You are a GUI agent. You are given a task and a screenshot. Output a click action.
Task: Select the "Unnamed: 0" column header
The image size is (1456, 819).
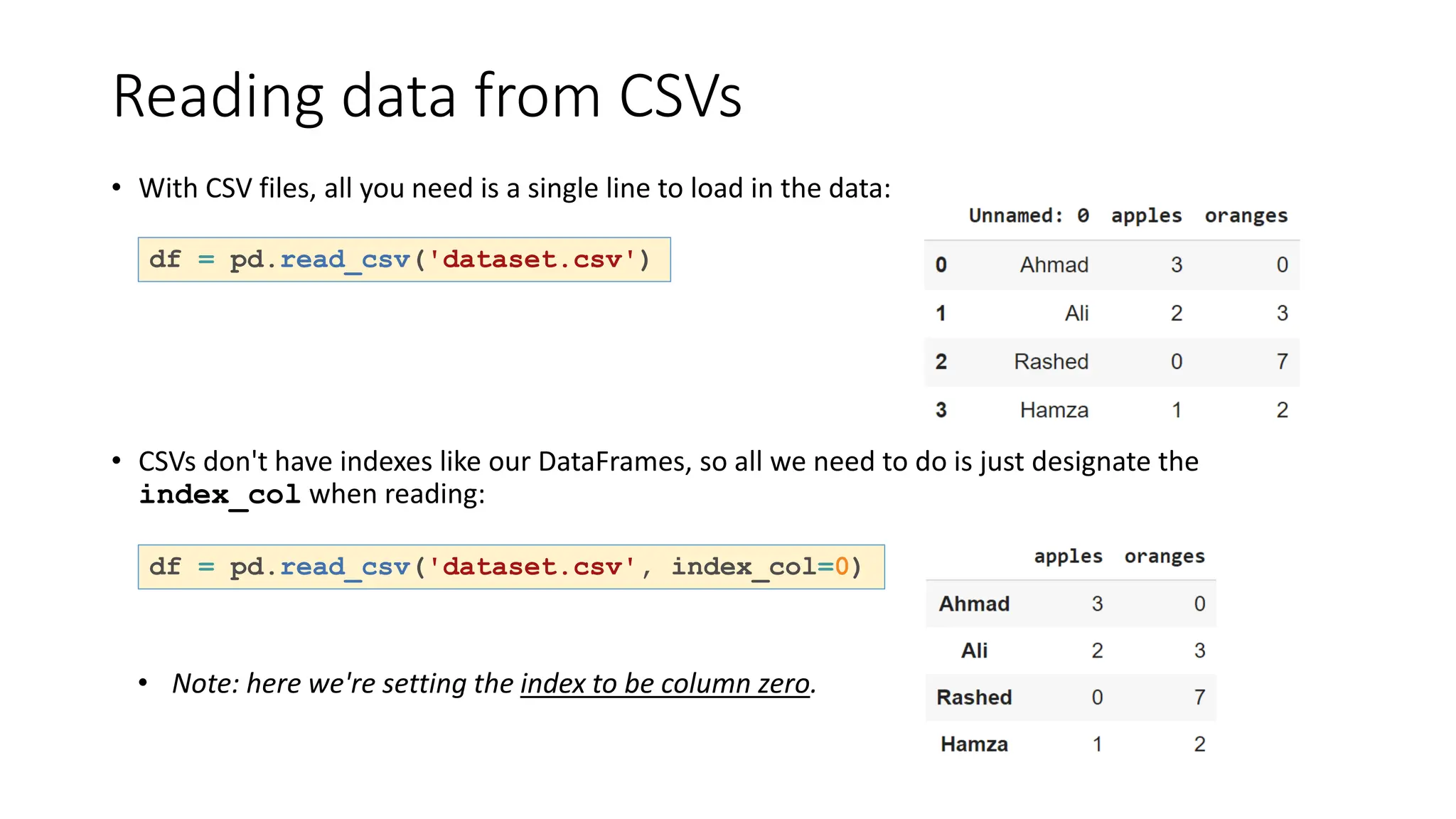[x=1028, y=215]
